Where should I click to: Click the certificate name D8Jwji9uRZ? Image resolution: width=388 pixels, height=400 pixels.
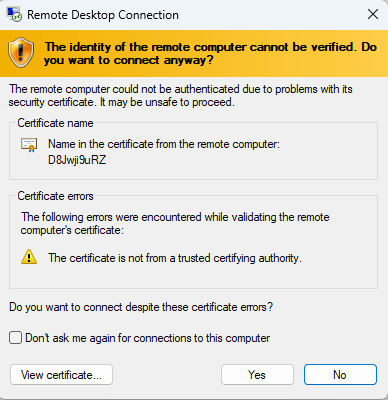tap(77, 160)
